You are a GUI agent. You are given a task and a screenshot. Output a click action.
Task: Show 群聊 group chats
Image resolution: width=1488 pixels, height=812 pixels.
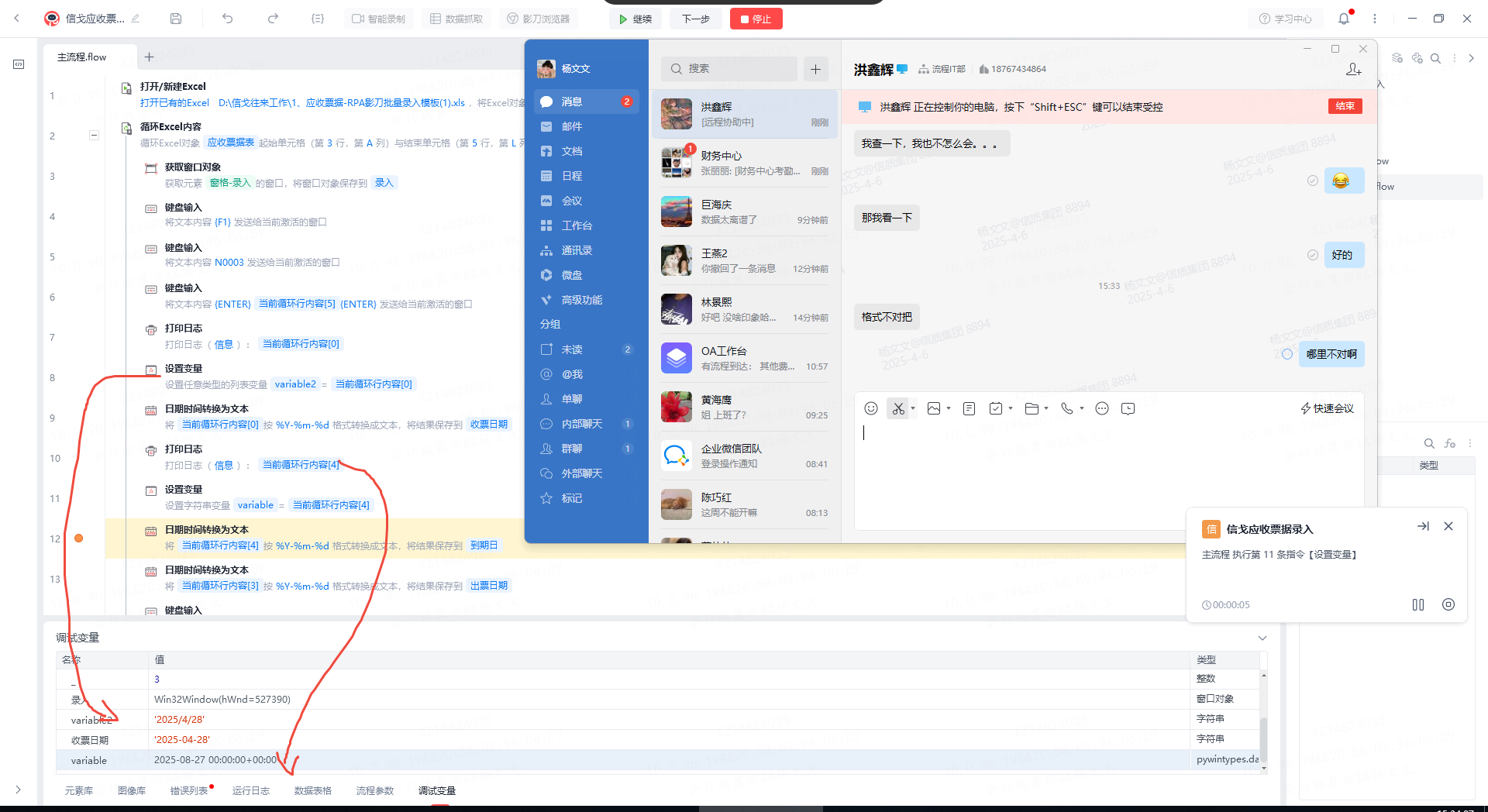tap(587, 449)
